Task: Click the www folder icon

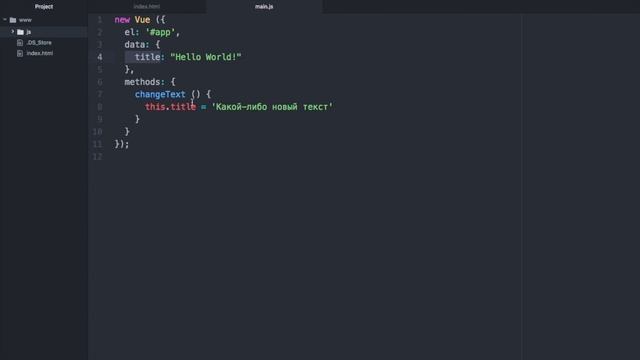Action: [x=13, y=20]
